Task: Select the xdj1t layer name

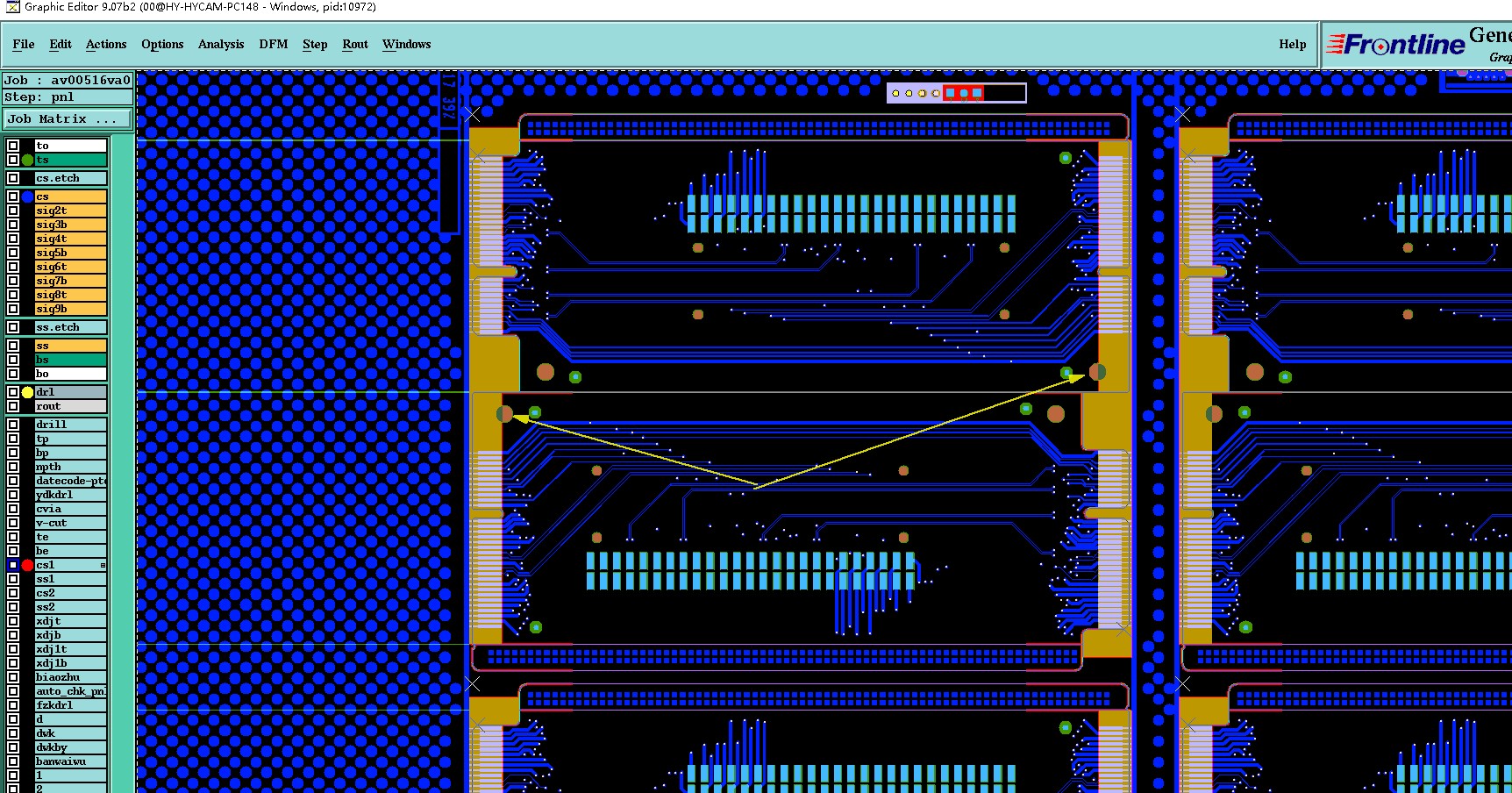Action: pos(70,649)
